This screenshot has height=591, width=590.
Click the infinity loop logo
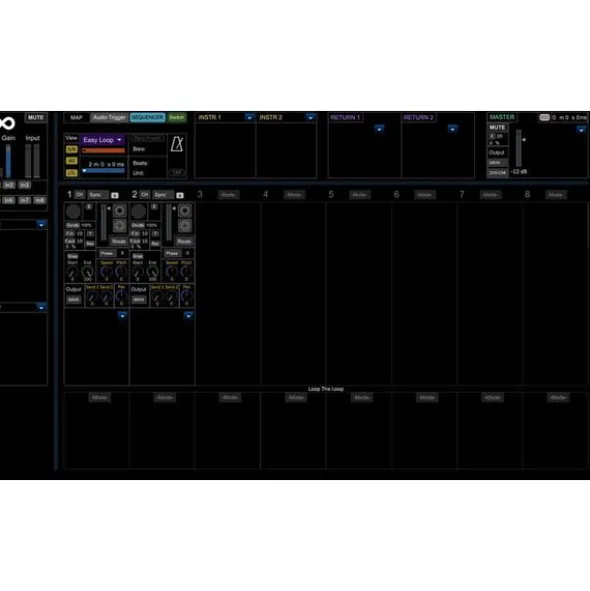[x=7, y=123]
